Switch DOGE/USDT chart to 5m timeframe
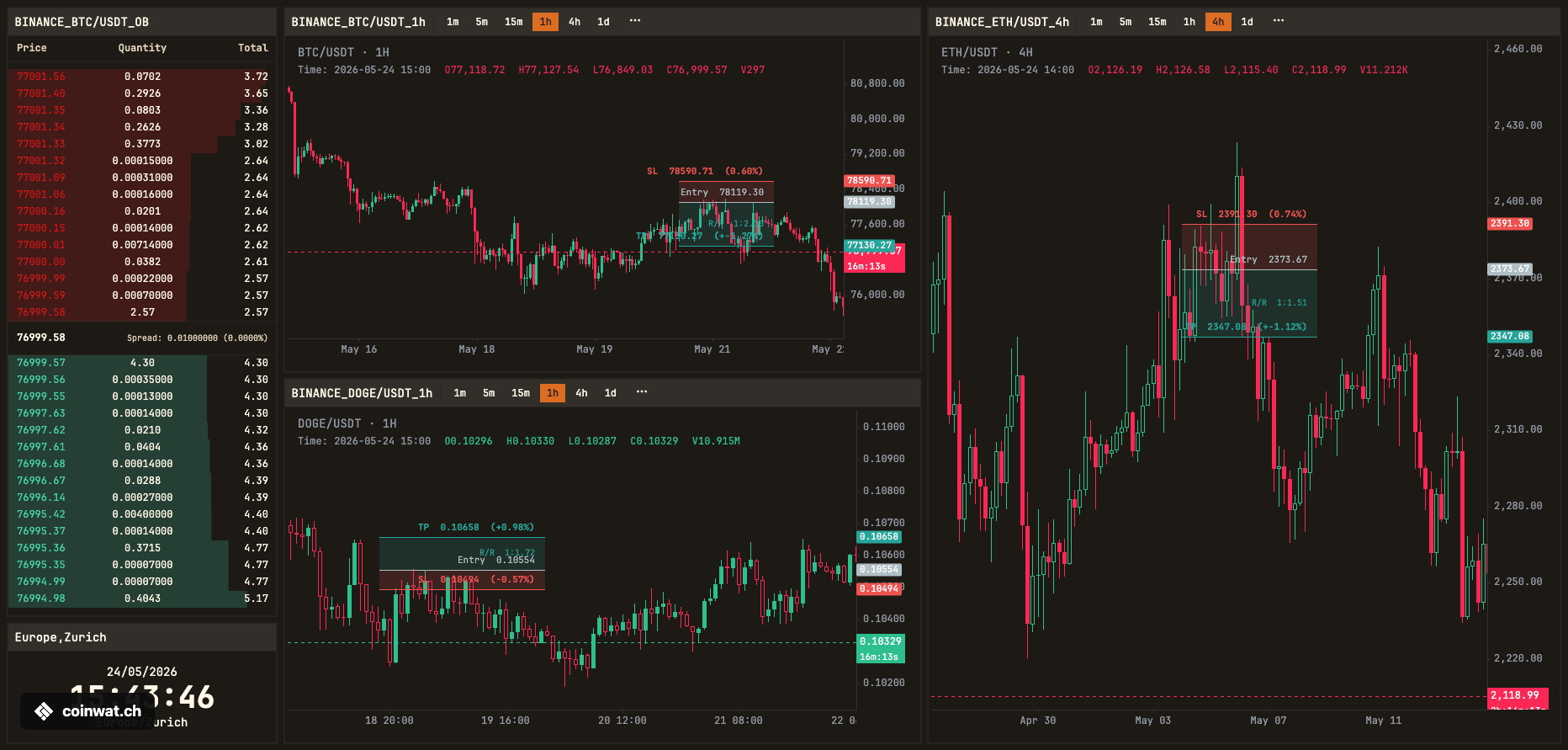The width and height of the screenshot is (1568, 750). click(489, 393)
